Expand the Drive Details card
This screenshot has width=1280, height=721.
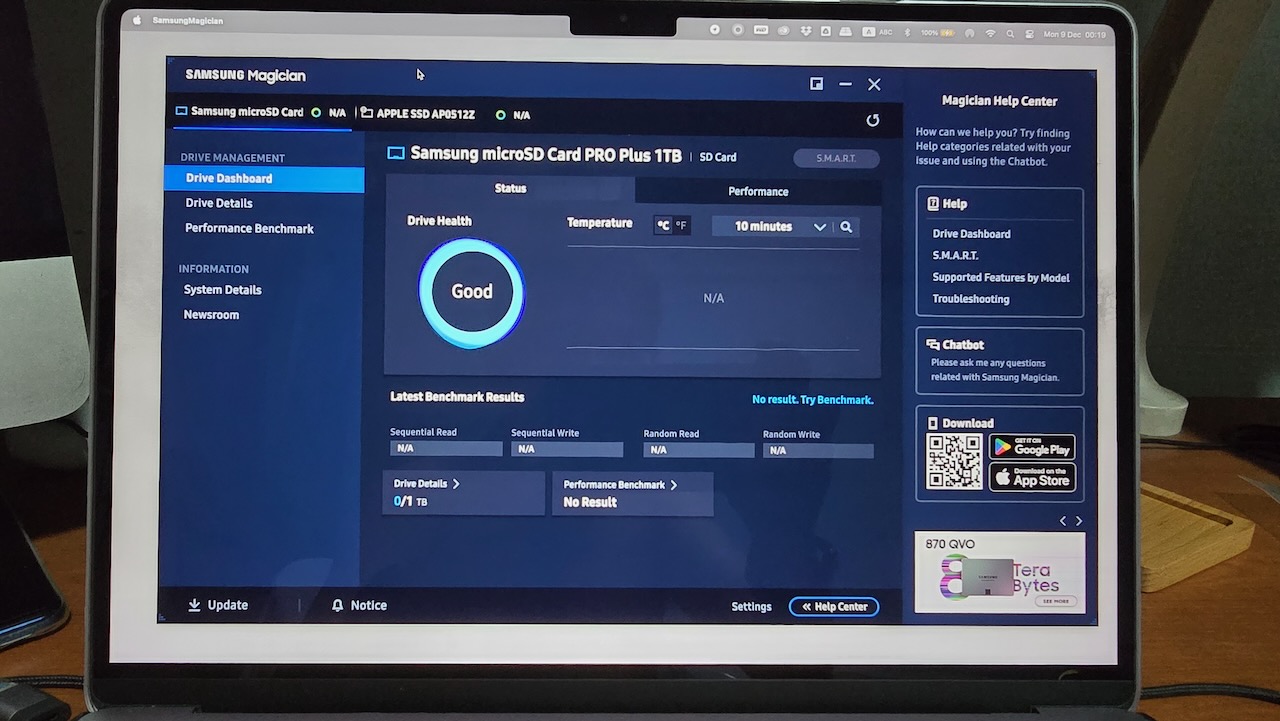point(456,484)
